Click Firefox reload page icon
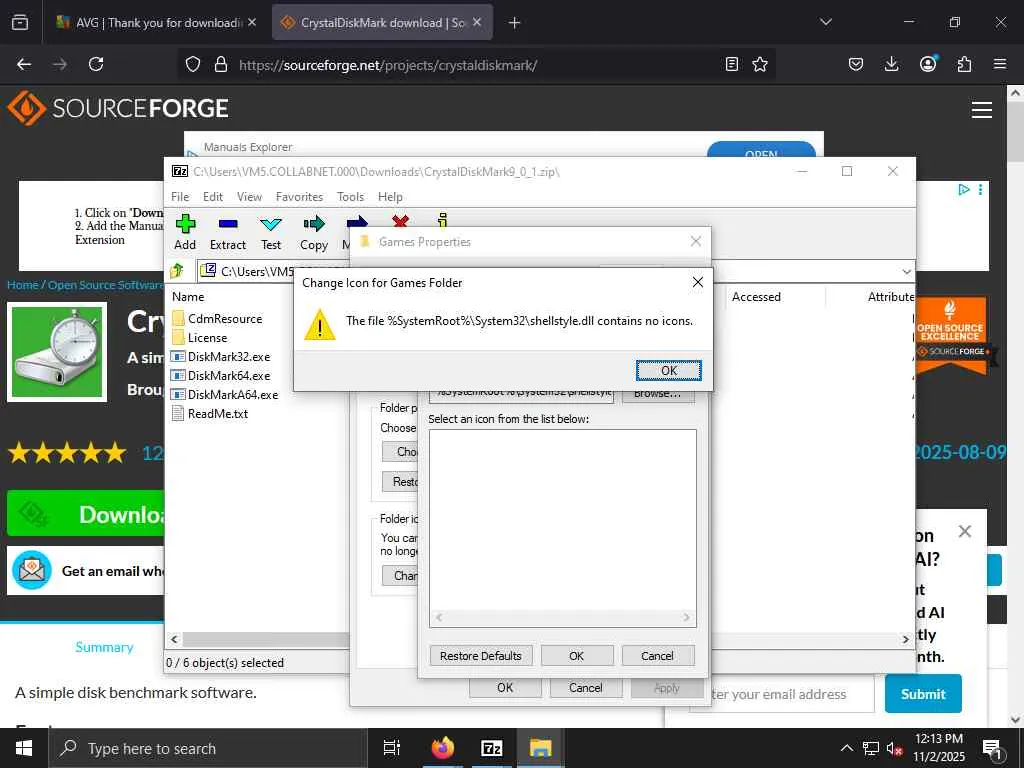 click(96, 64)
